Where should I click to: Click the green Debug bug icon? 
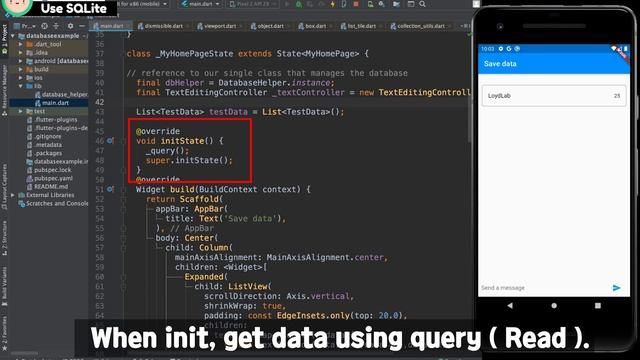(299, 4)
